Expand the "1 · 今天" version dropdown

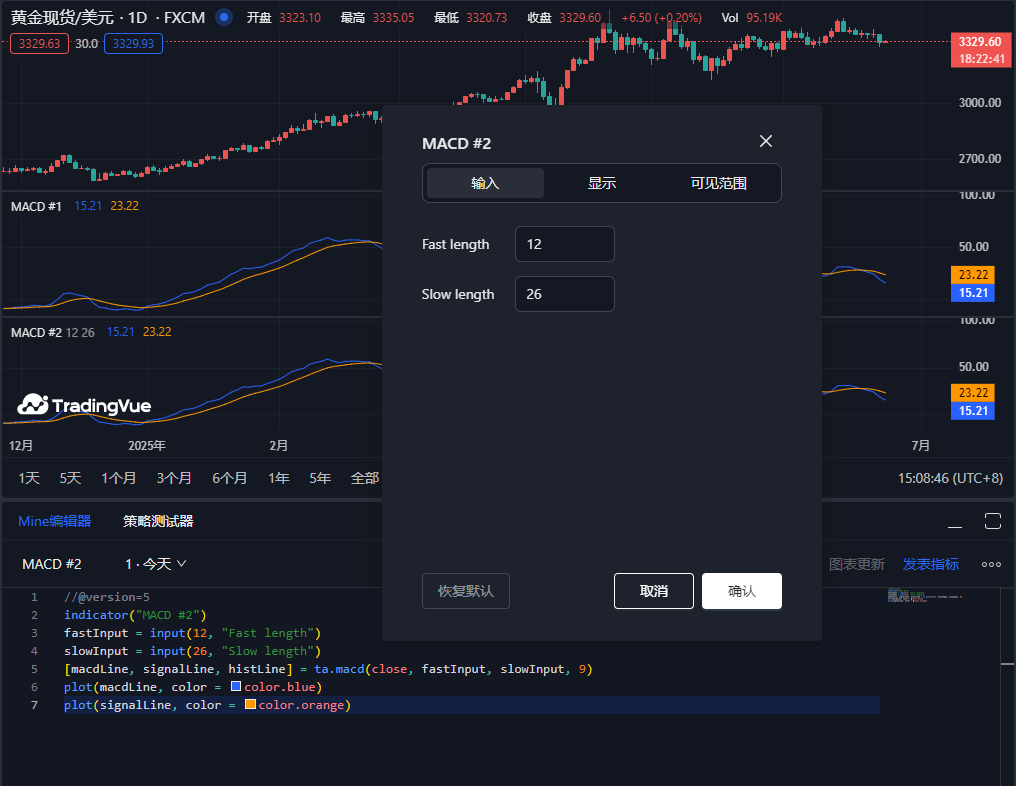pos(156,564)
